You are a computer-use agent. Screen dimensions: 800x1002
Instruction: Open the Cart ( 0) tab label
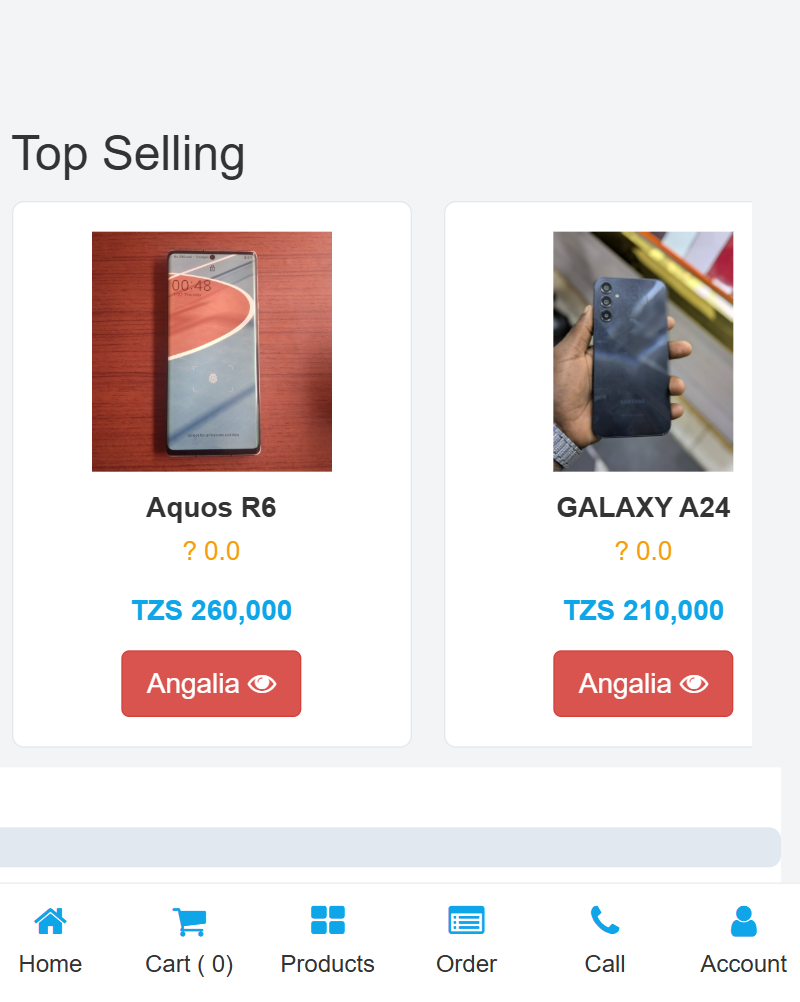189,964
